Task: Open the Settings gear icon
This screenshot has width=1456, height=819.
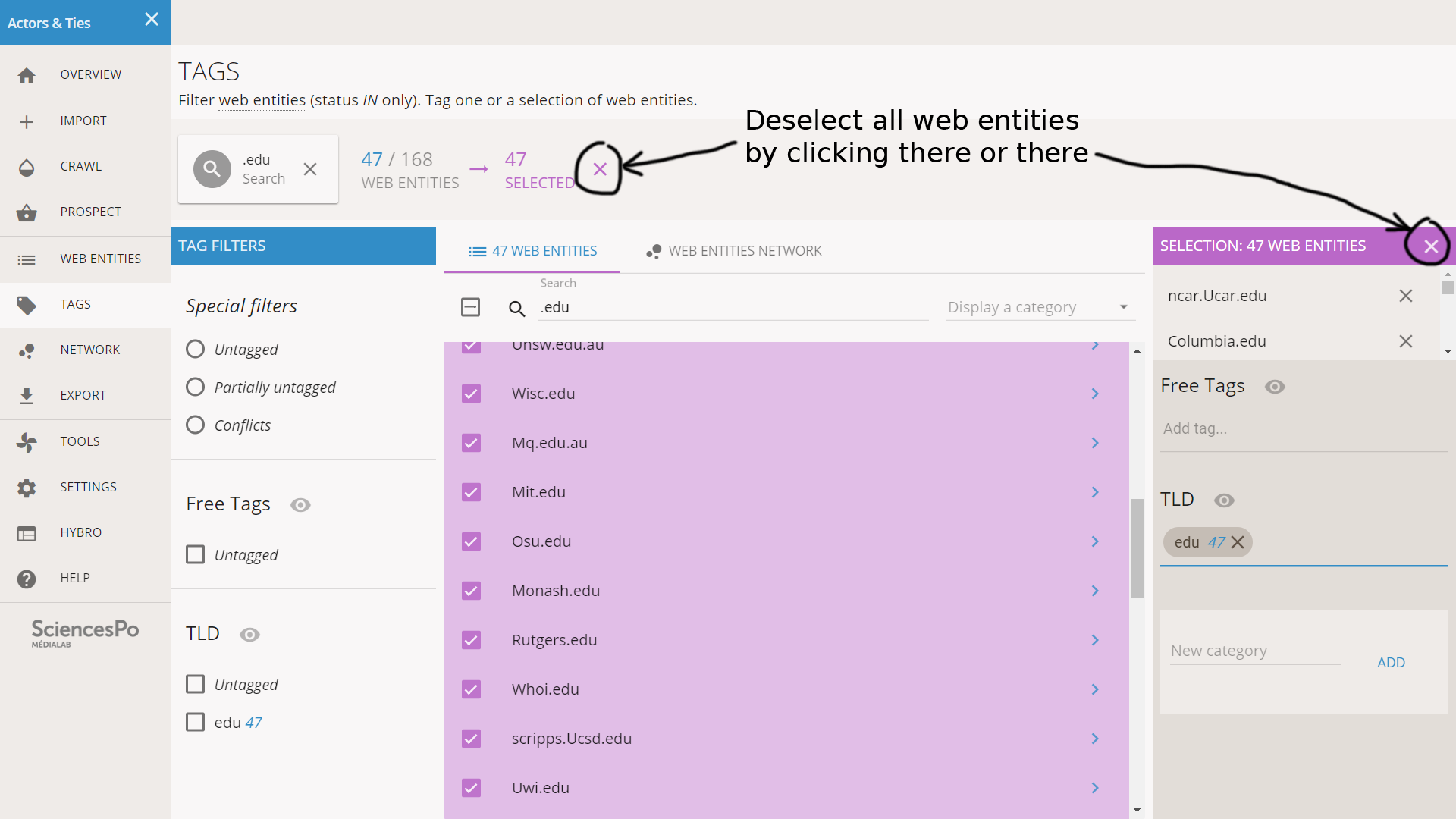Action: 27,488
